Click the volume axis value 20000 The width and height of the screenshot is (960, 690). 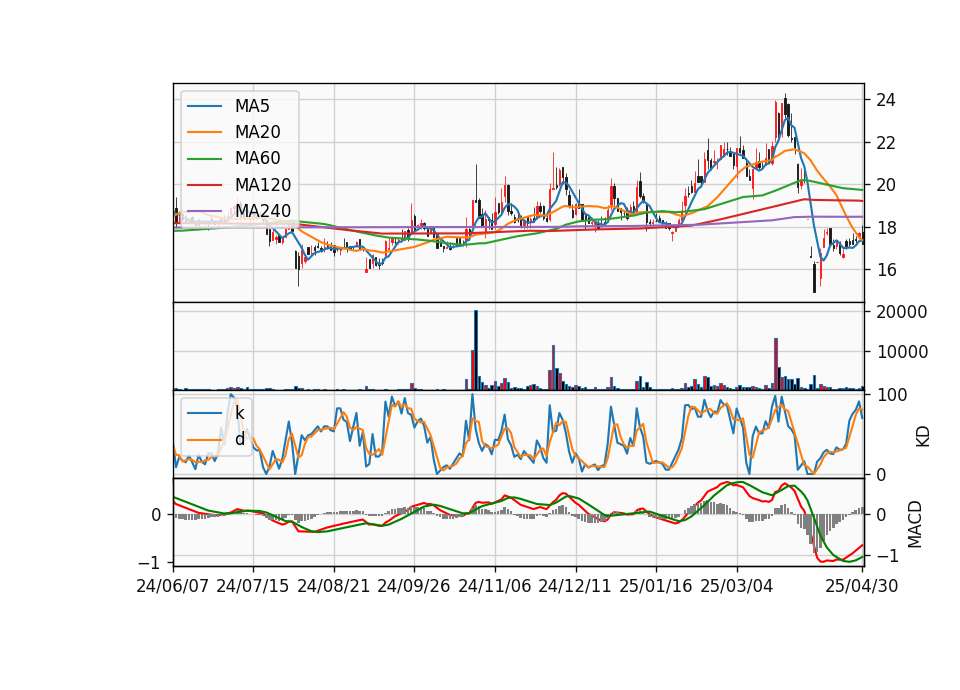(x=902, y=312)
